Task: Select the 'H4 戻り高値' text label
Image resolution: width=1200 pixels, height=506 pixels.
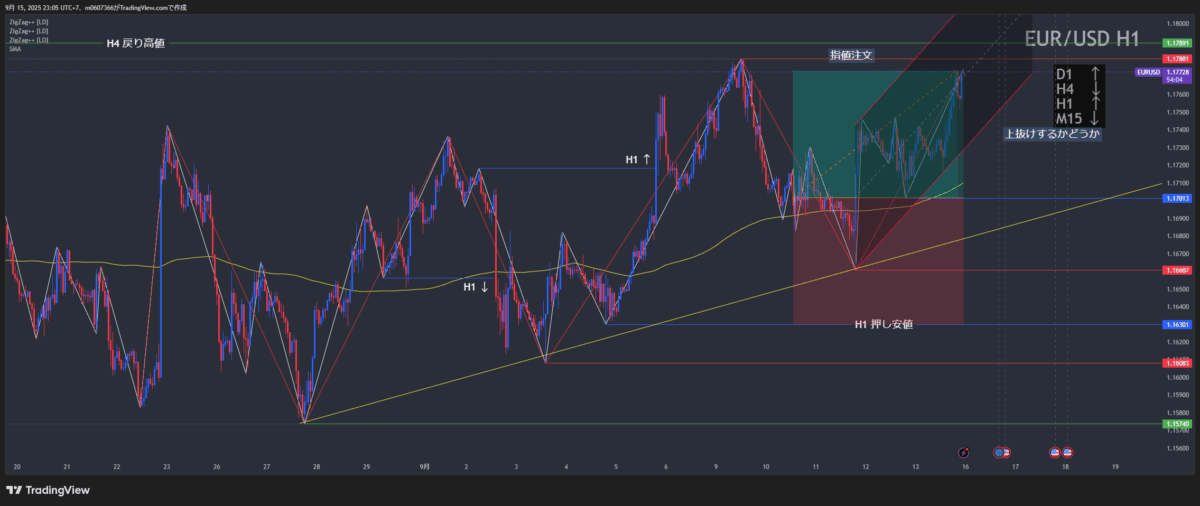Action: [135, 43]
